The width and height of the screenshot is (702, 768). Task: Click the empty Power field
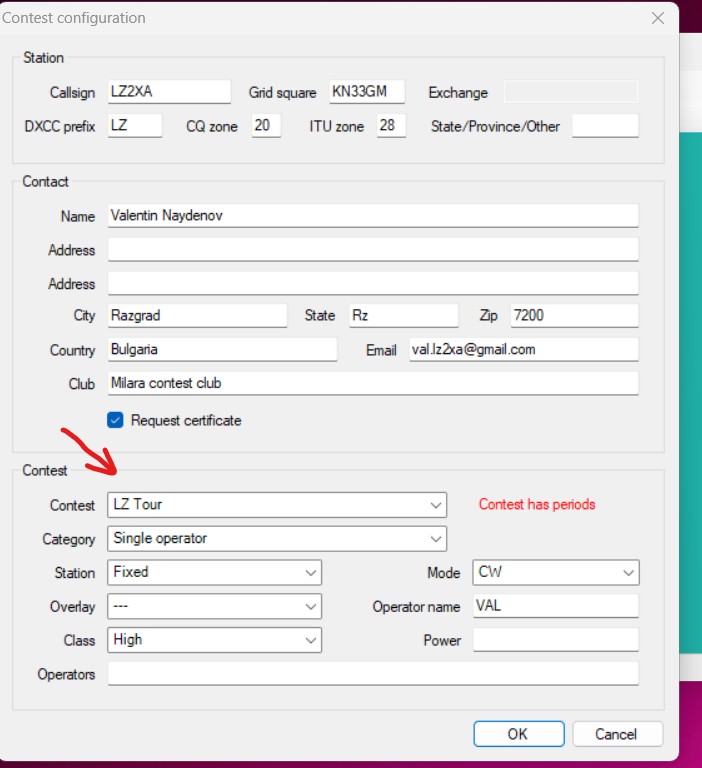[x=556, y=640]
